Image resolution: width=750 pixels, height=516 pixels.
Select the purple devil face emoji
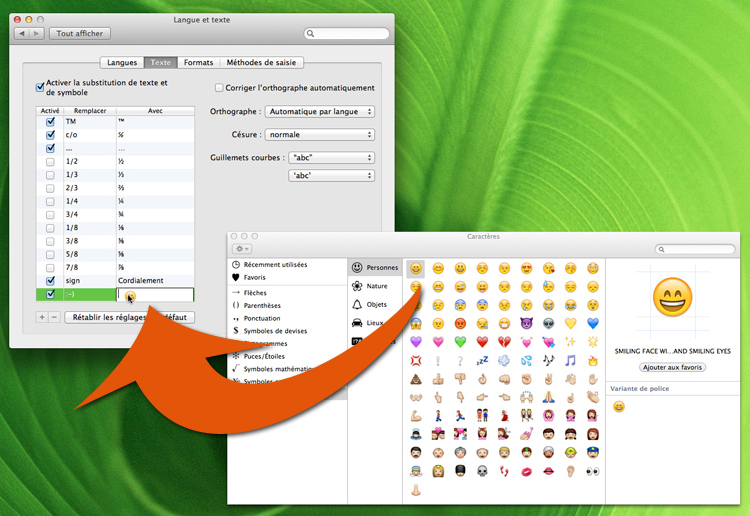tap(526, 323)
